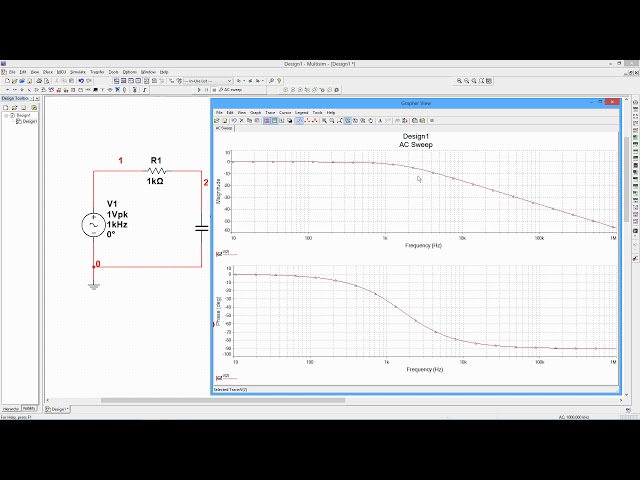This screenshot has width=640, height=480.
Task: Open the Options menu in Multisim
Action: (x=130, y=72)
